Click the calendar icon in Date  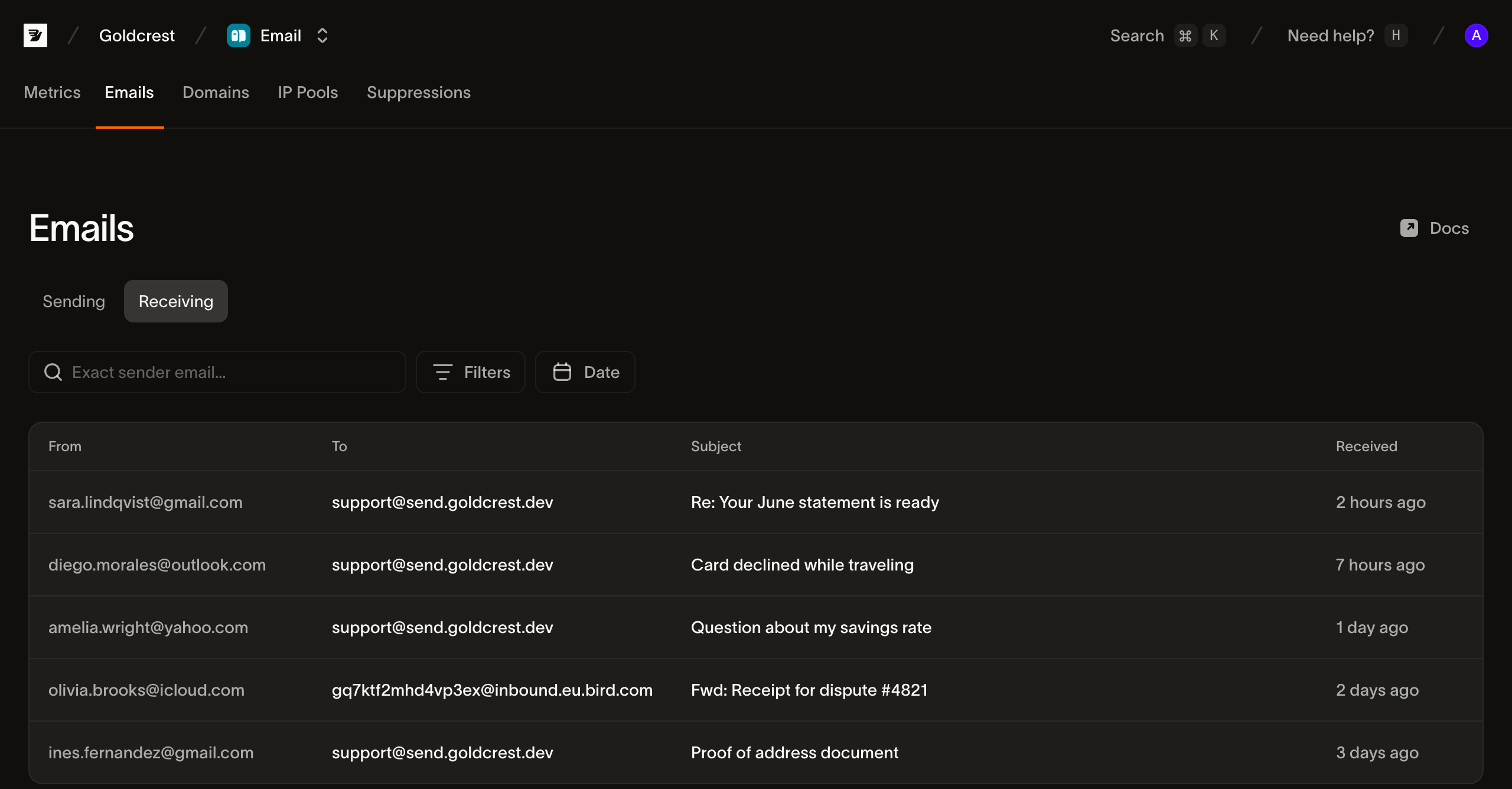click(x=562, y=372)
